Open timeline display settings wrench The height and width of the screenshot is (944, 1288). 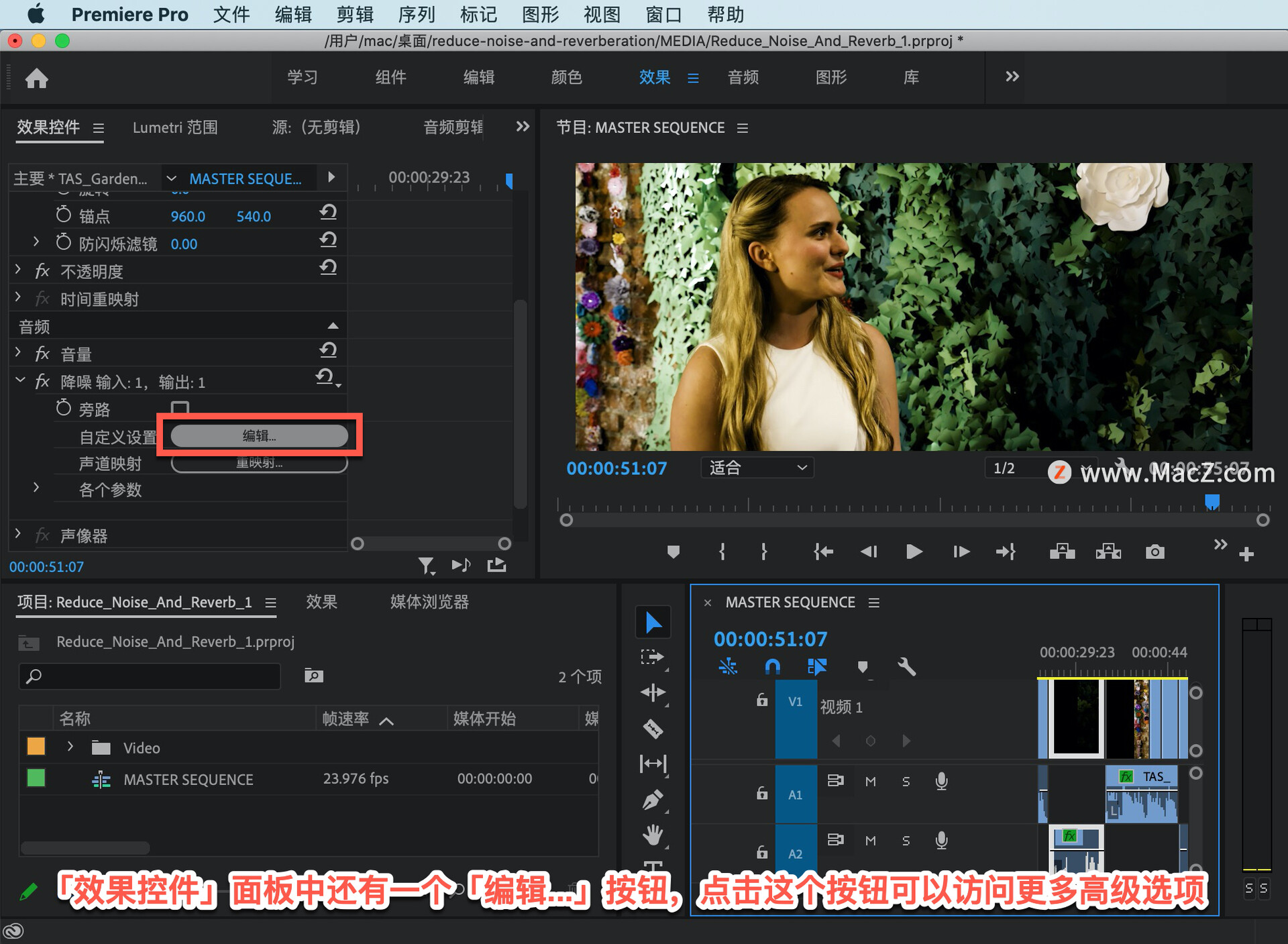(x=906, y=666)
